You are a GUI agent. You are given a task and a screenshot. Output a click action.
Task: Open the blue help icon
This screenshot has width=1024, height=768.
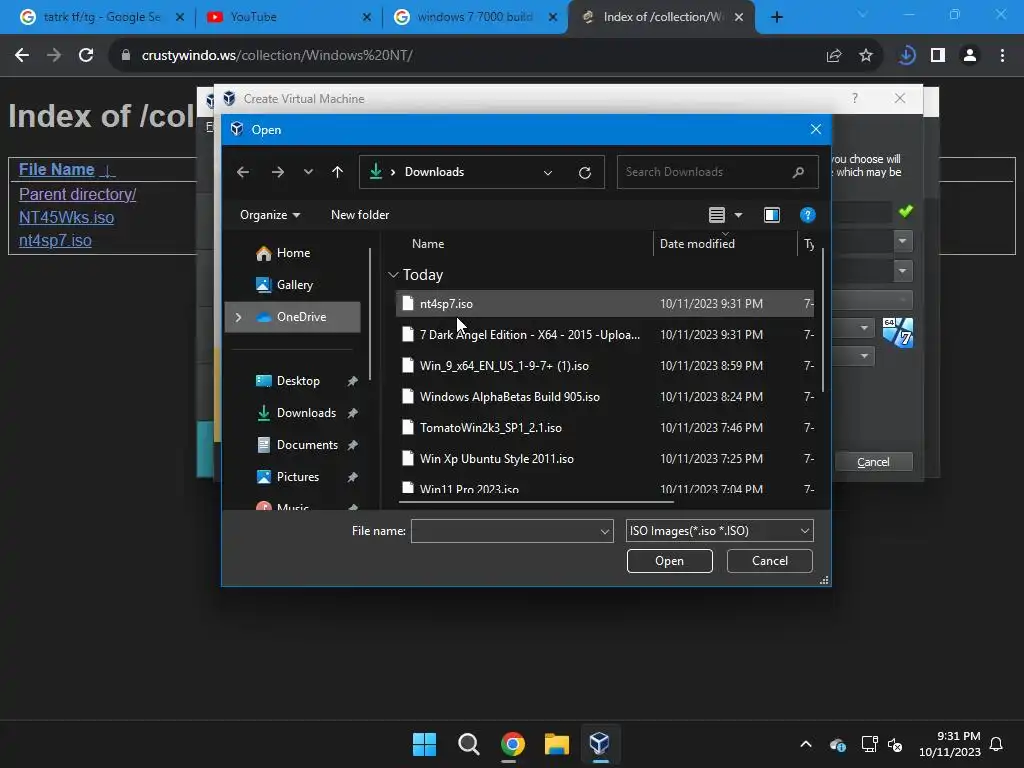click(807, 215)
